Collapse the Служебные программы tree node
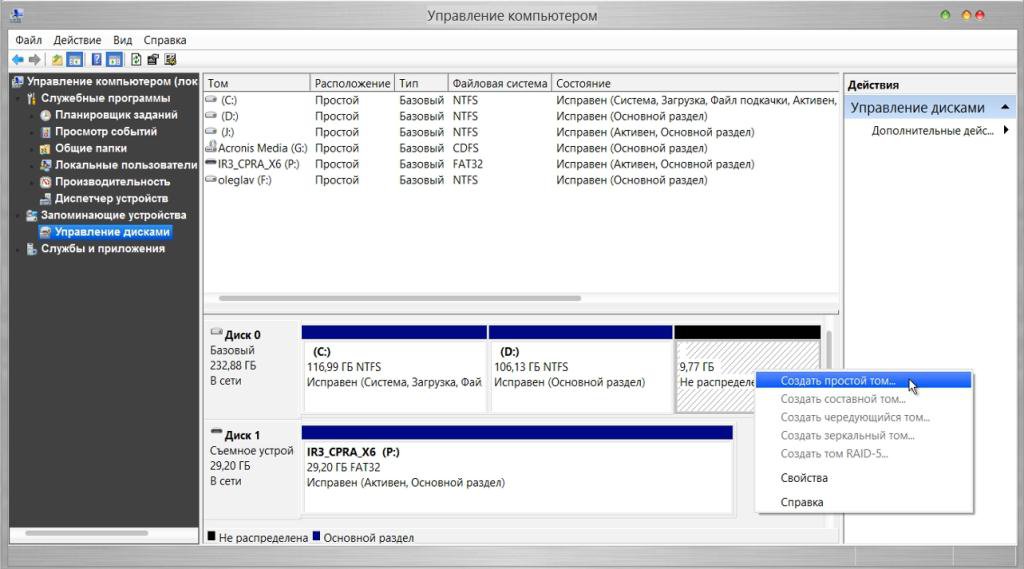This screenshot has height=569, width=1024. pos(18,99)
